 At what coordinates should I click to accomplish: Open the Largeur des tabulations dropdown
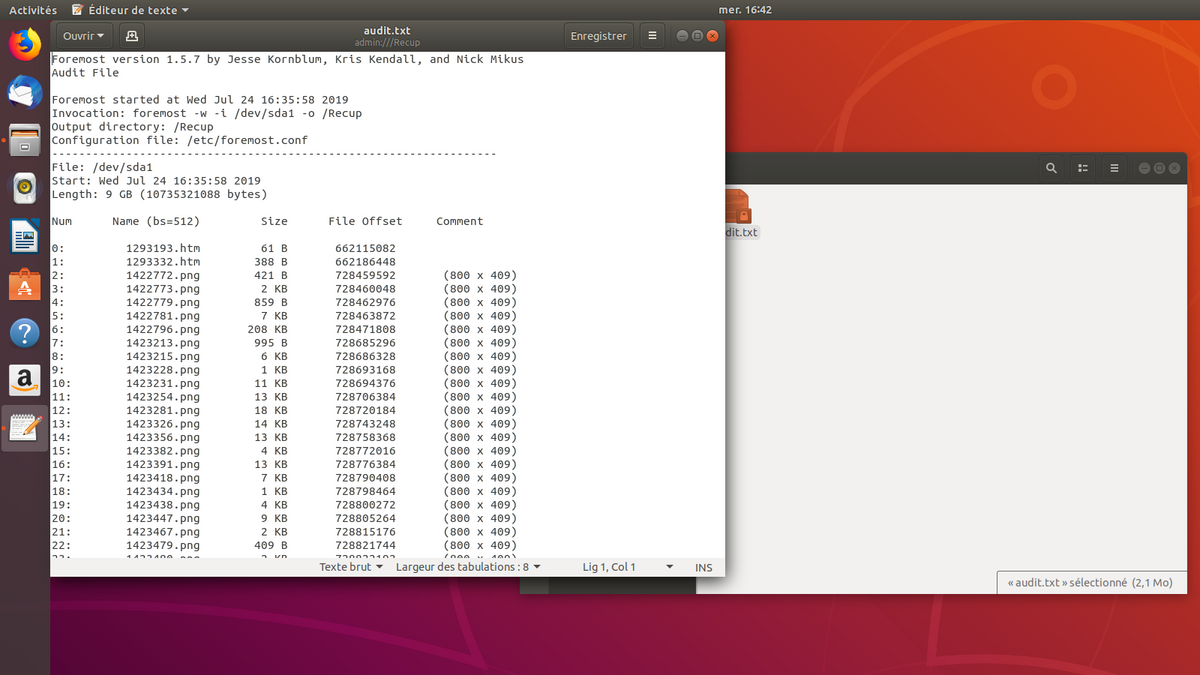click(x=468, y=567)
